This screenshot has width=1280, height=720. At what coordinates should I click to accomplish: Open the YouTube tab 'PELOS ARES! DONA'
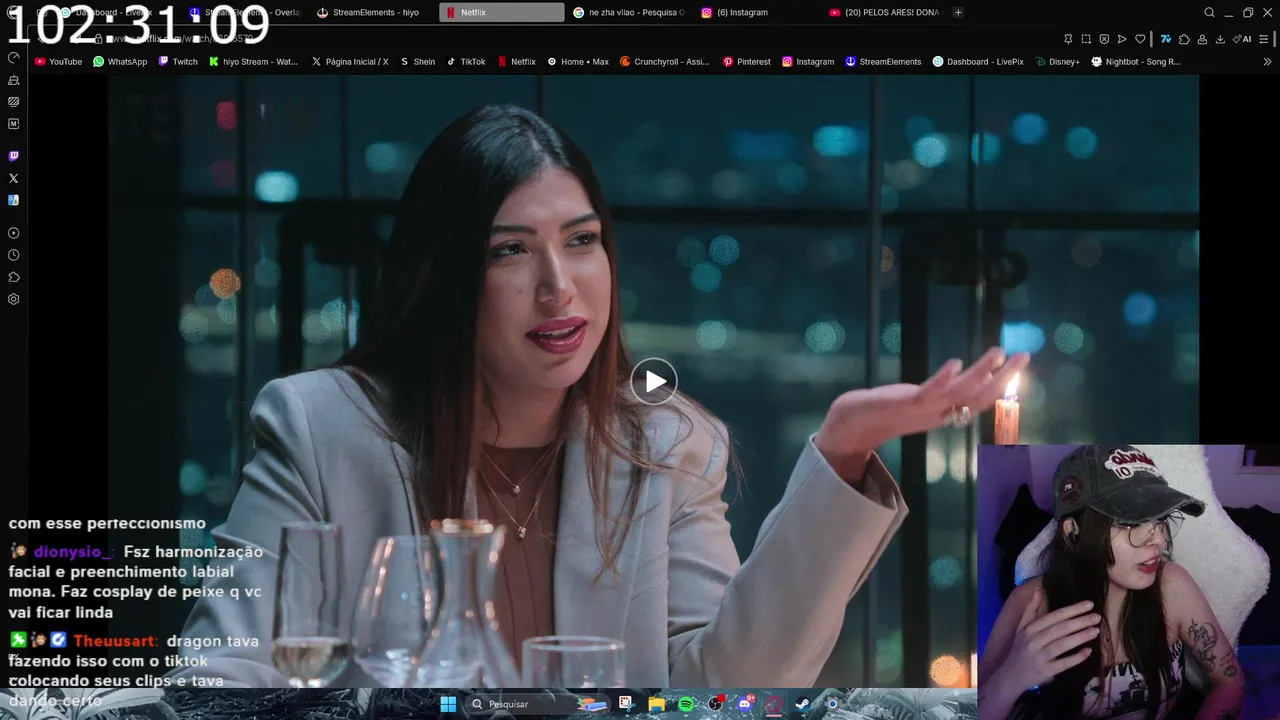point(884,12)
